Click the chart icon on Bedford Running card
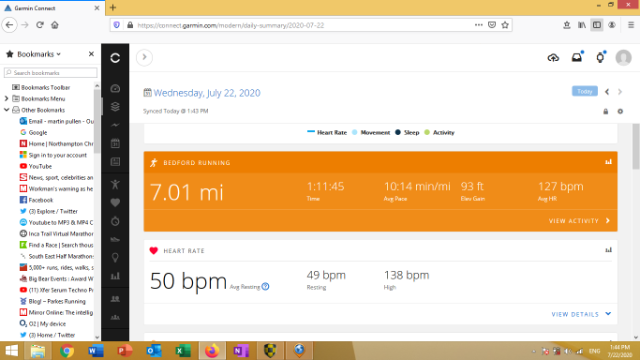This screenshot has width=640, height=360. pos(608,162)
